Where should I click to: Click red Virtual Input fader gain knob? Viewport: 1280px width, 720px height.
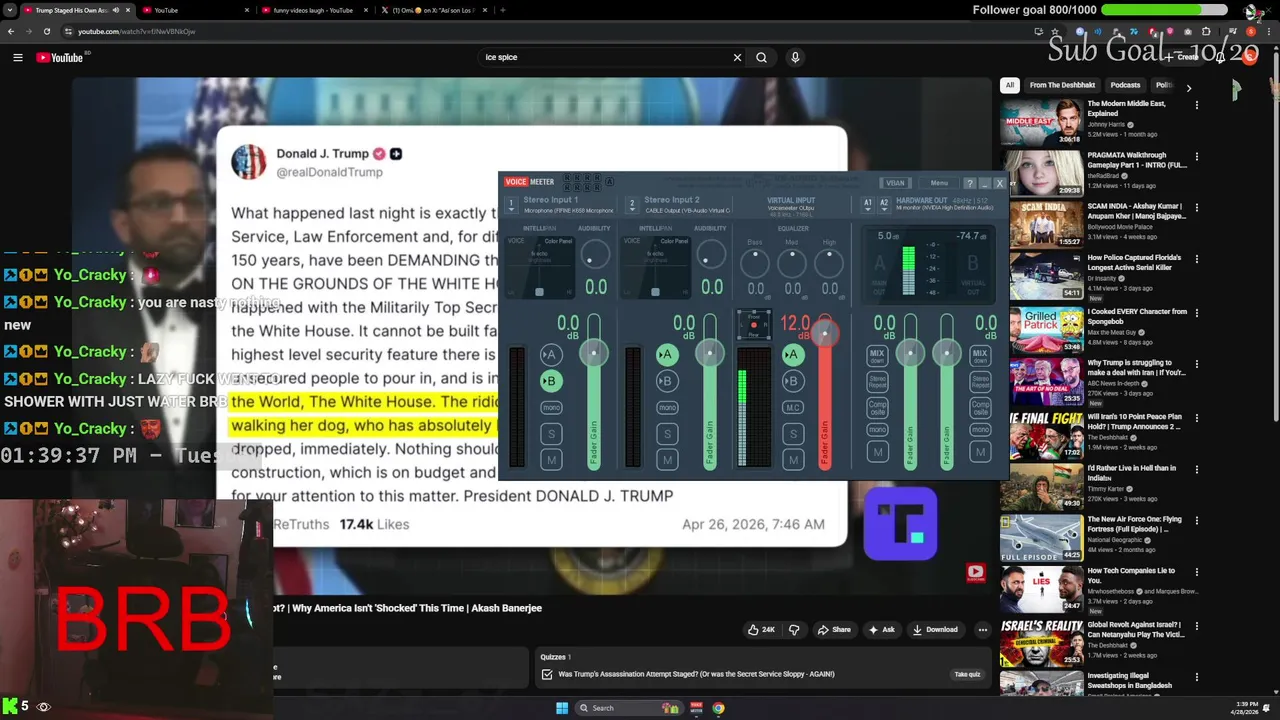pos(825,332)
